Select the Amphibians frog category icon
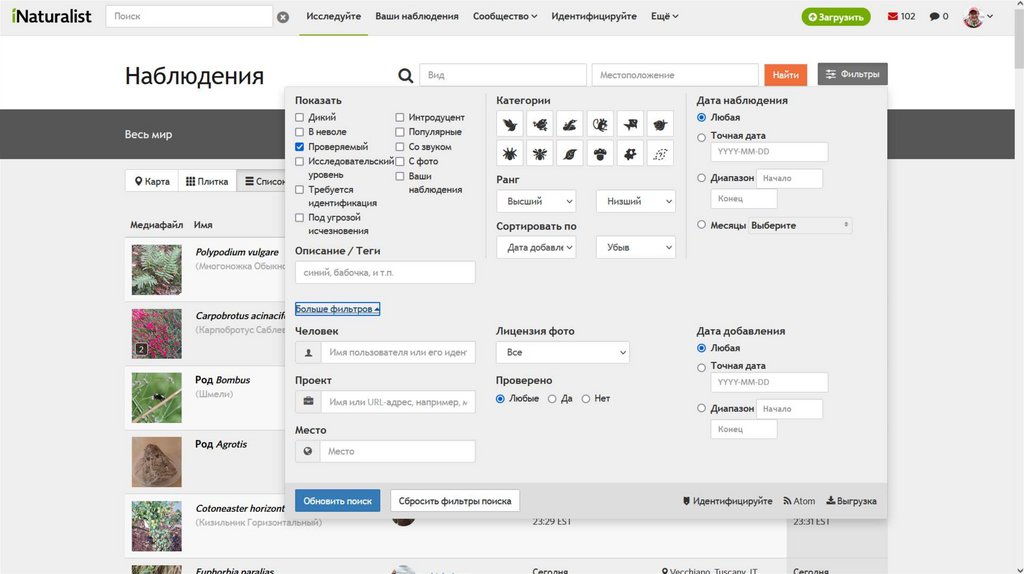 (539, 124)
